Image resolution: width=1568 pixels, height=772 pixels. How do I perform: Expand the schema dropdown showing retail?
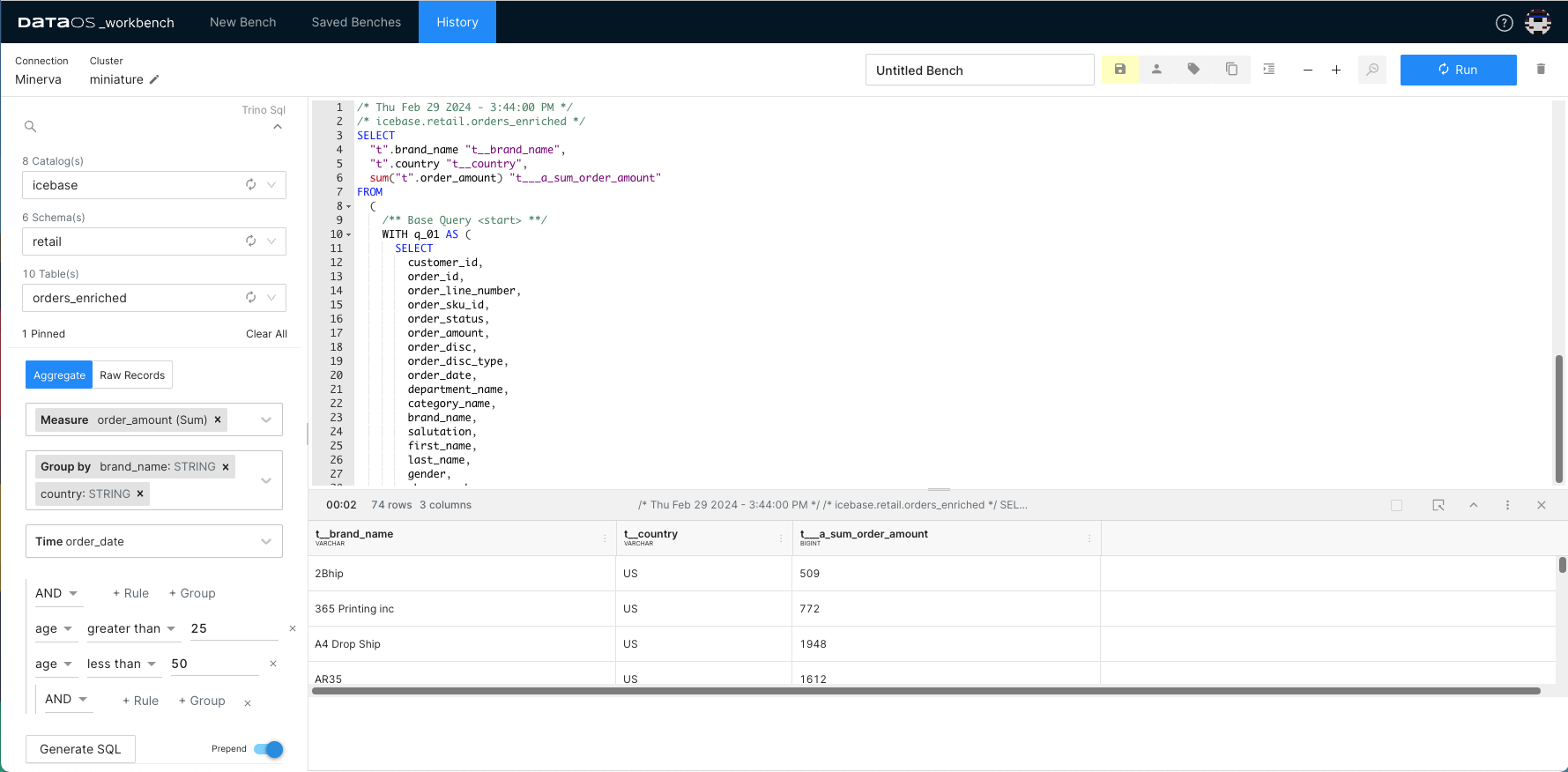click(271, 241)
